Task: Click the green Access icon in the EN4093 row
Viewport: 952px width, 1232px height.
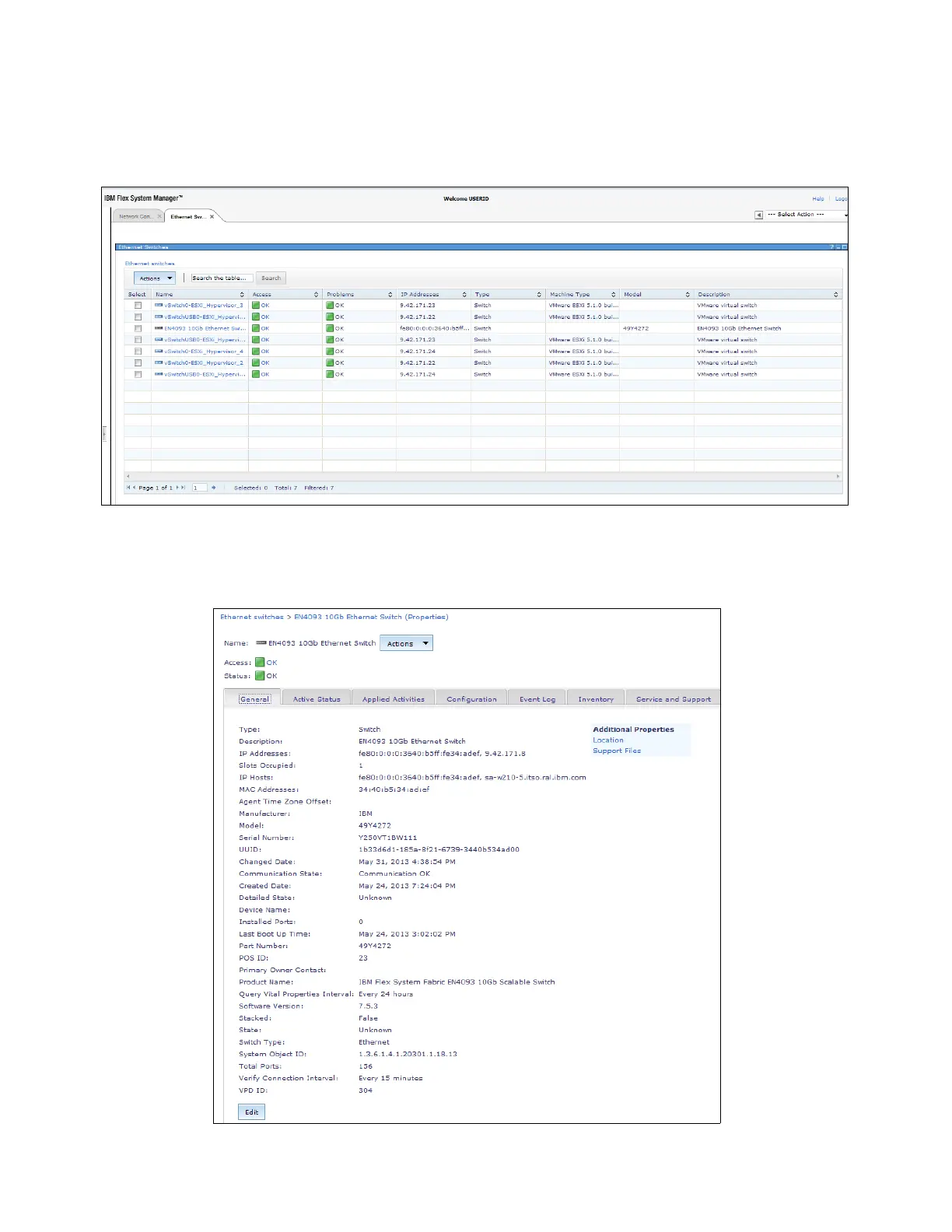Action: tap(256, 328)
